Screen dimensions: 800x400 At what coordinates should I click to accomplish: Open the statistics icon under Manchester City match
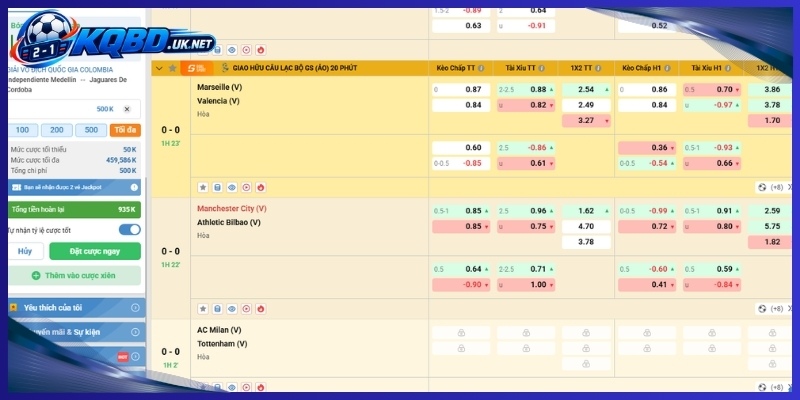coord(217,309)
